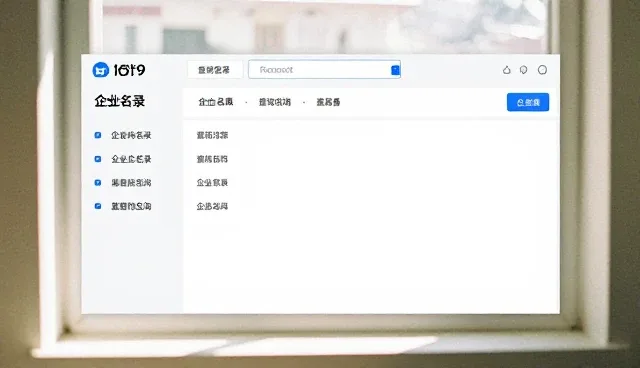This screenshot has width=640, height=368.
Task: Open the notification bell icon in the header
Action: click(x=507, y=70)
